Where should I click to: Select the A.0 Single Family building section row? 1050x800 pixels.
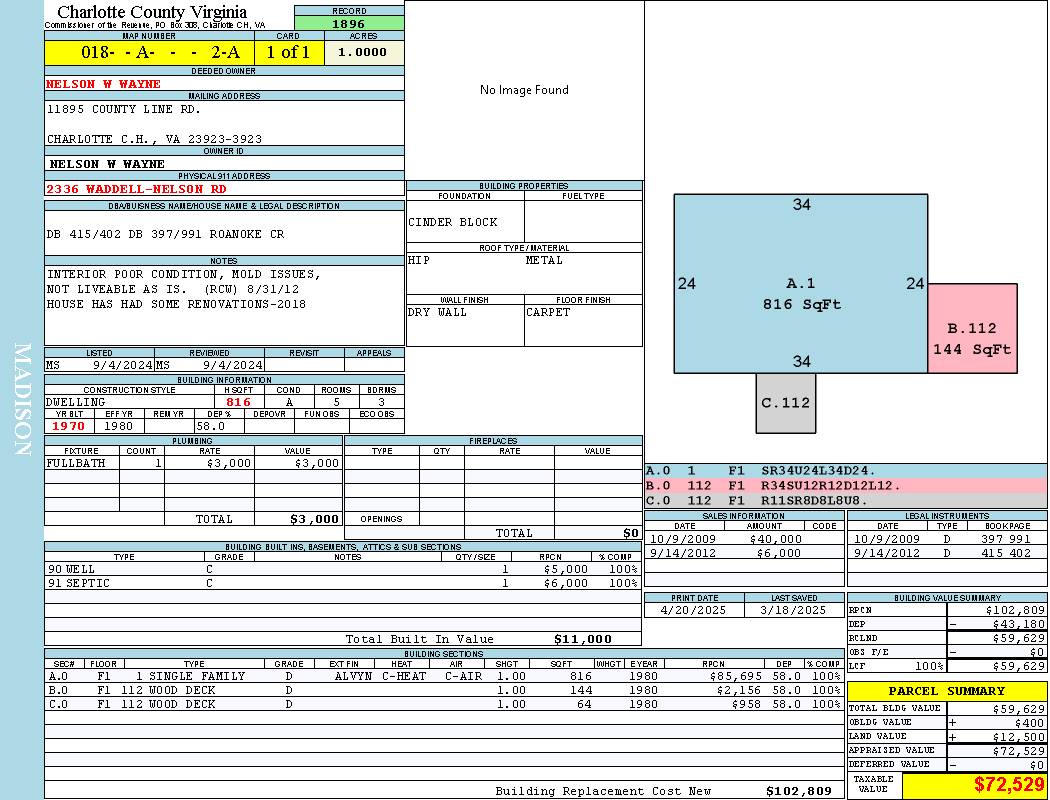pos(442,676)
